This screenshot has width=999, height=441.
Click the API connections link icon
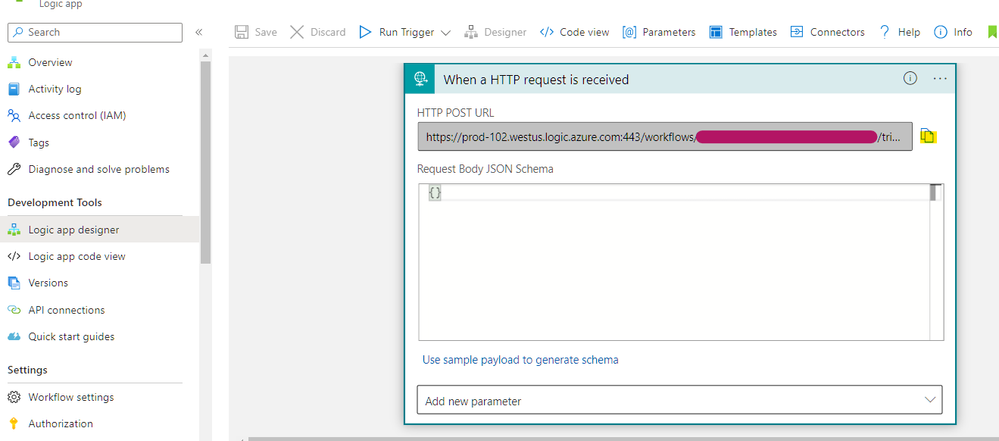pyautogui.click(x=14, y=310)
